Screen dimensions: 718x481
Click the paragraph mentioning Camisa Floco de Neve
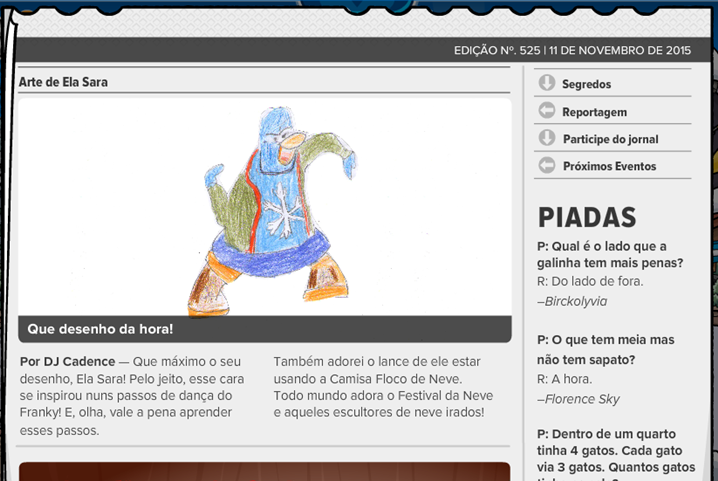383,387
